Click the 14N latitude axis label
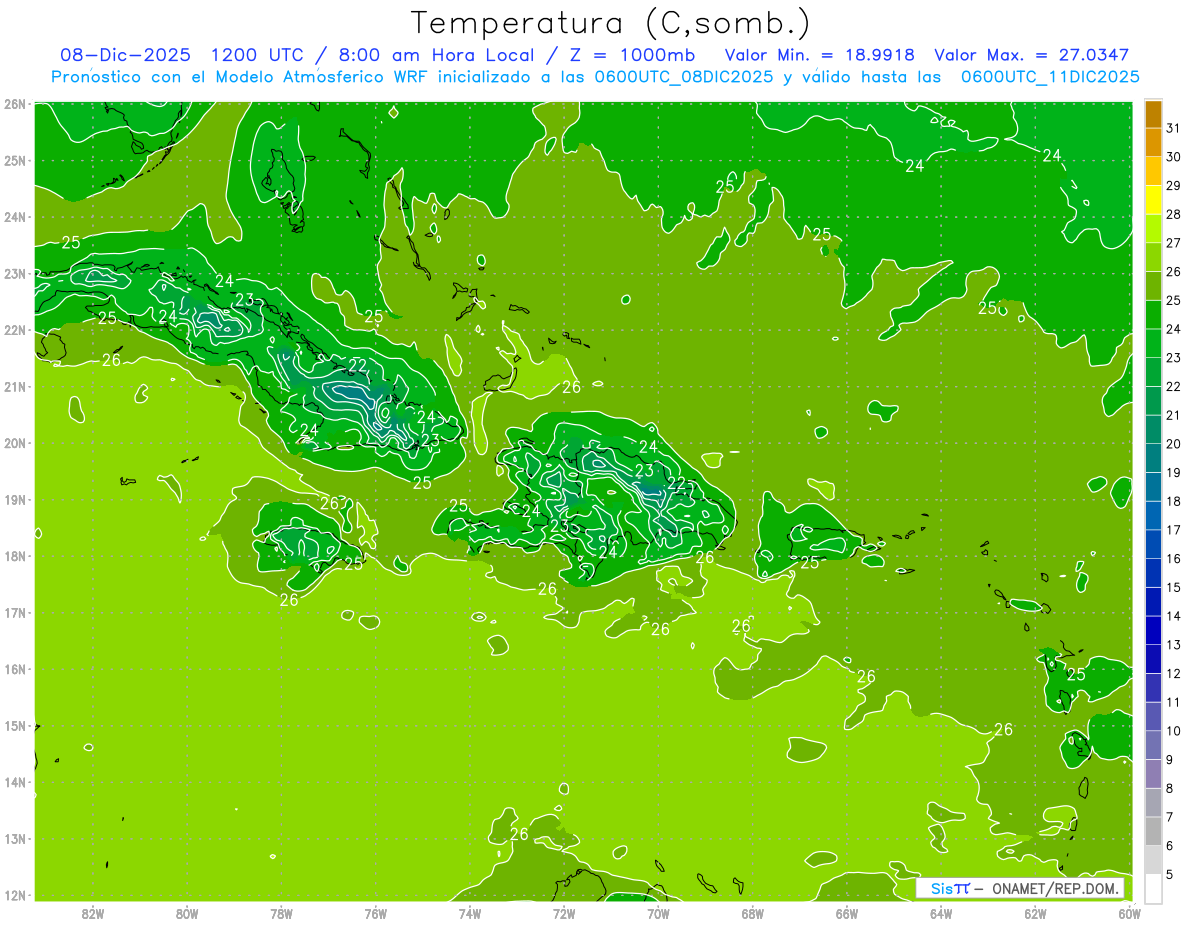 click(x=15, y=782)
